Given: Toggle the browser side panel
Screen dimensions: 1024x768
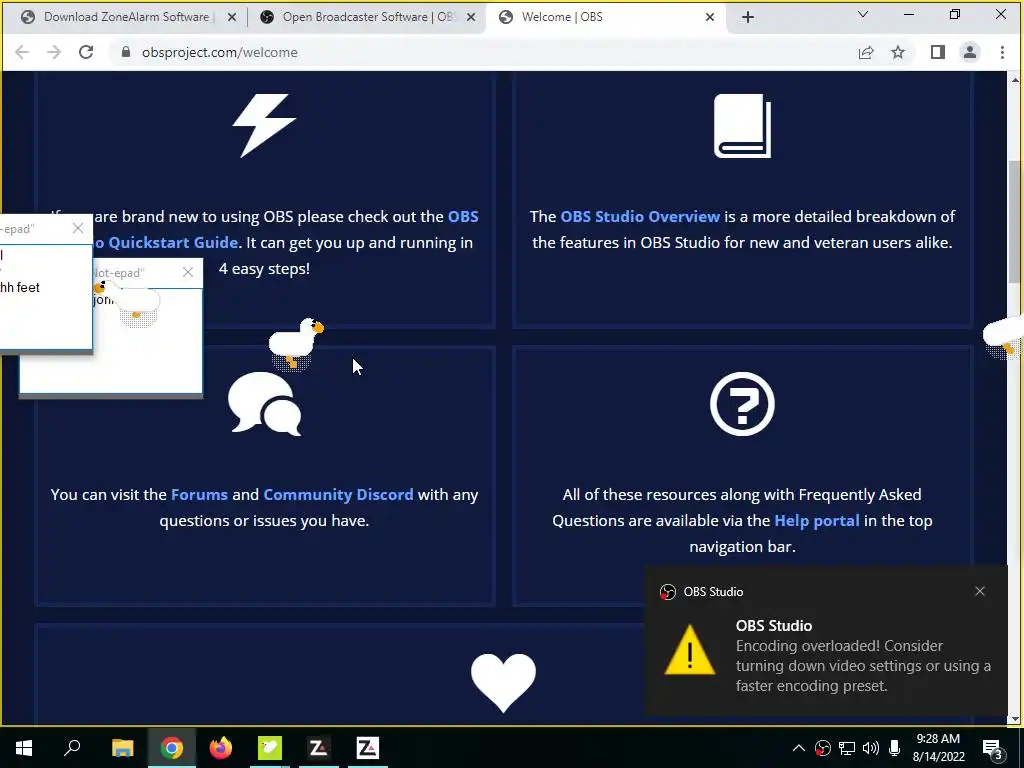Looking at the screenshot, I should (x=938, y=52).
